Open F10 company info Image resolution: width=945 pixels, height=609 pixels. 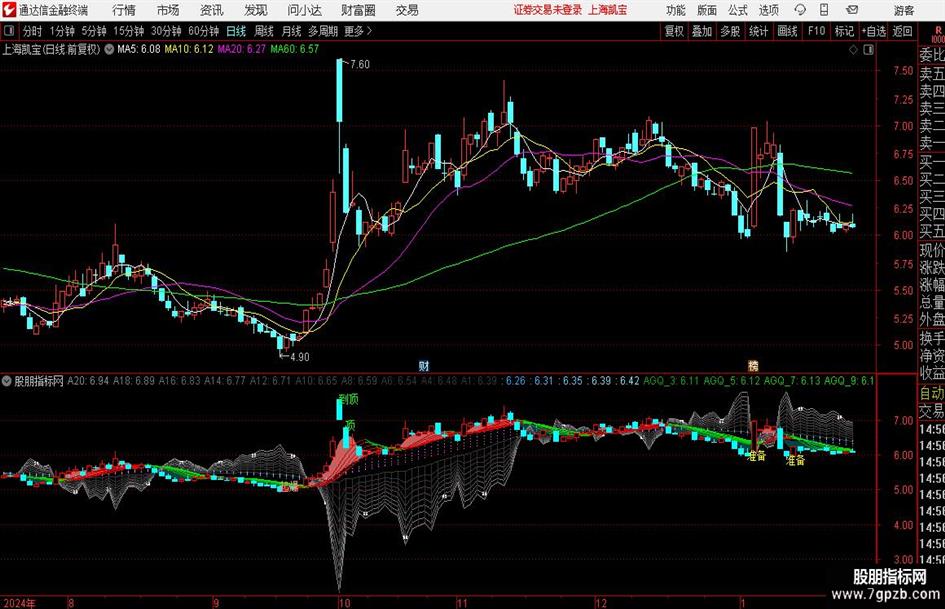(x=816, y=31)
